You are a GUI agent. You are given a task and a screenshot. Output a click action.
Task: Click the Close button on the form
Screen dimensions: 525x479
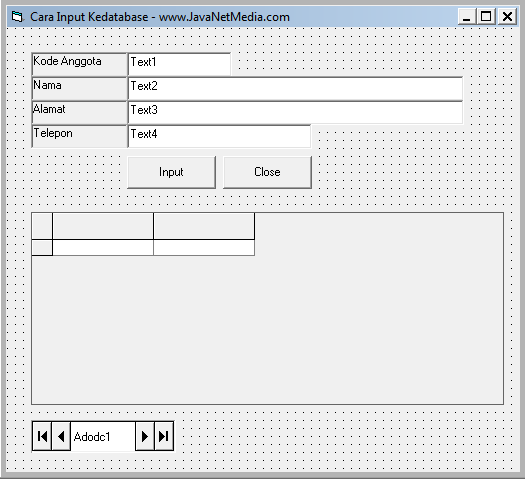tap(267, 172)
